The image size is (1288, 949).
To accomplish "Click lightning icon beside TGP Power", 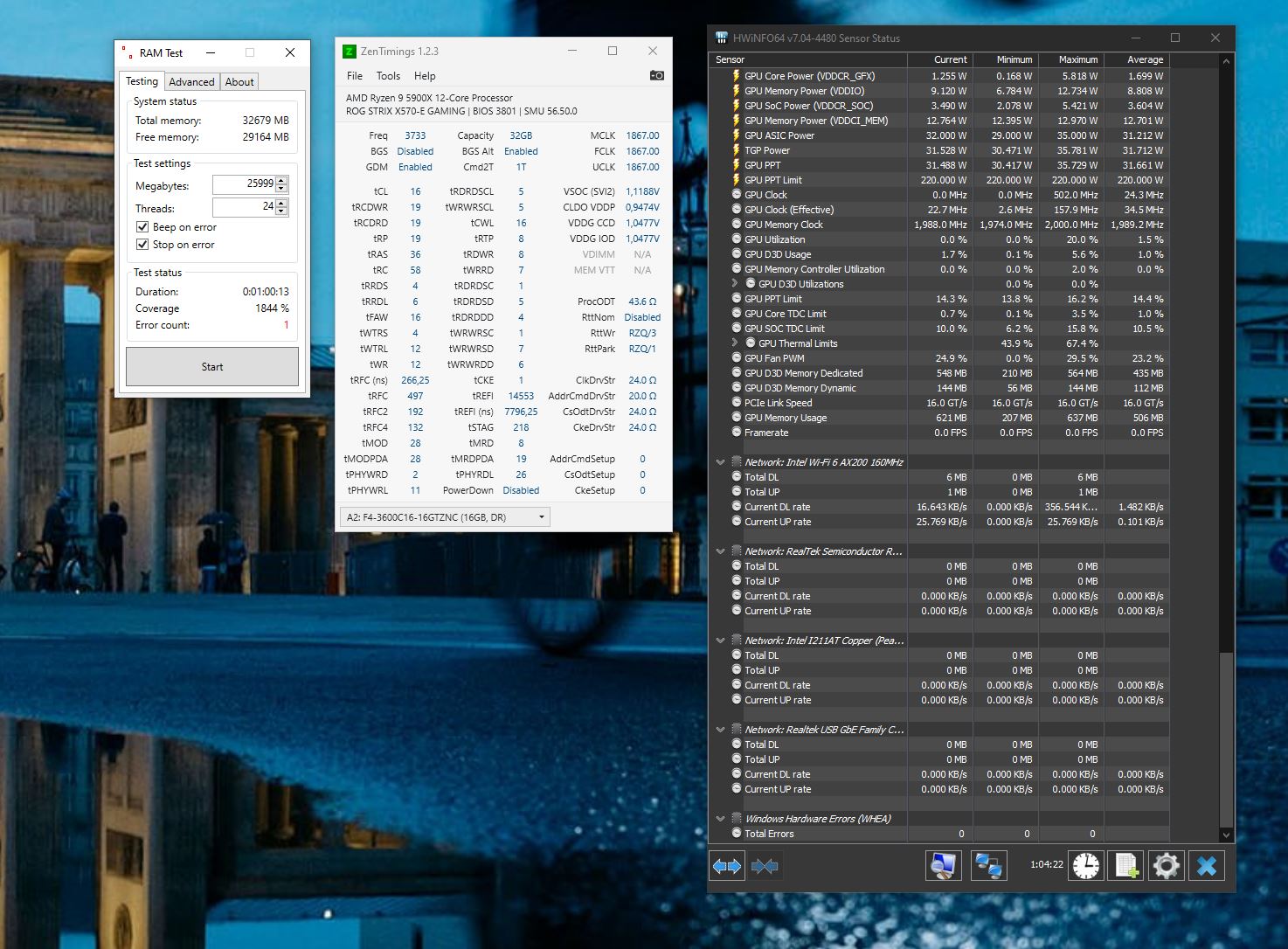I will 737,150.
